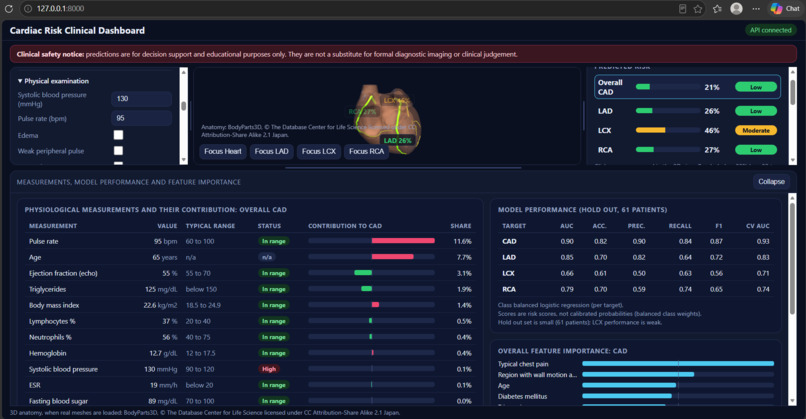Click the Focus Heart button
Image resolution: width=806 pixels, height=419 pixels.
click(223, 151)
